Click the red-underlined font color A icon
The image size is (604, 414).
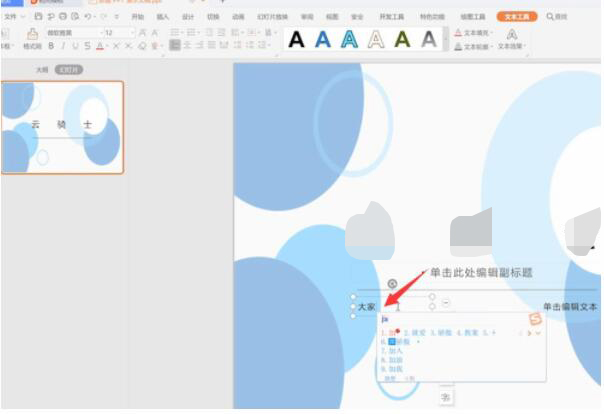tap(100, 46)
